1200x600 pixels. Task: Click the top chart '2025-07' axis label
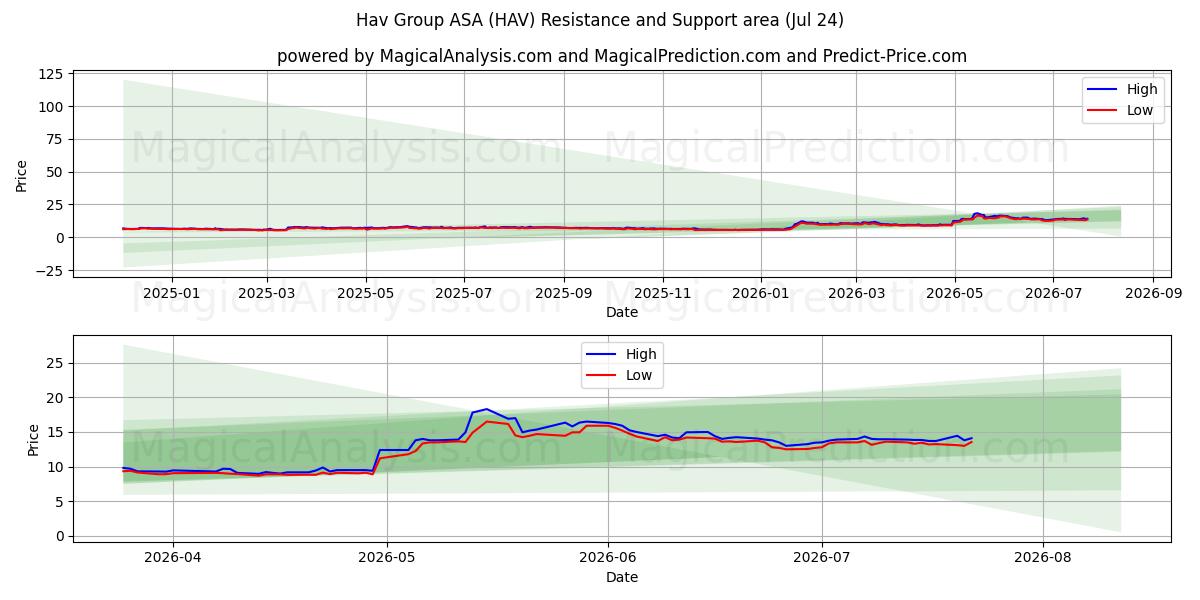tap(463, 293)
